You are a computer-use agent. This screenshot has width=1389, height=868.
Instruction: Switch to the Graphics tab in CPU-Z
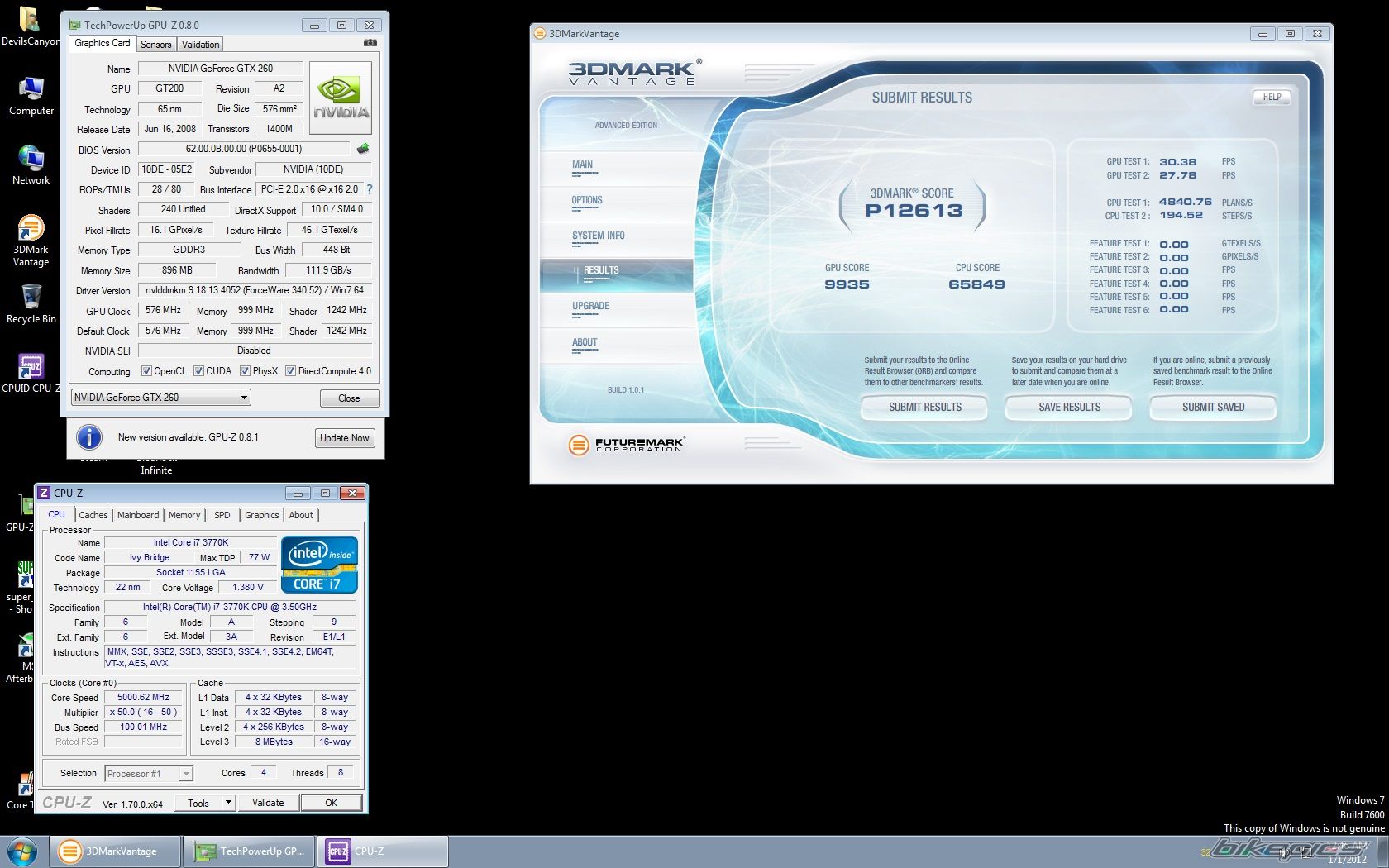262,515
